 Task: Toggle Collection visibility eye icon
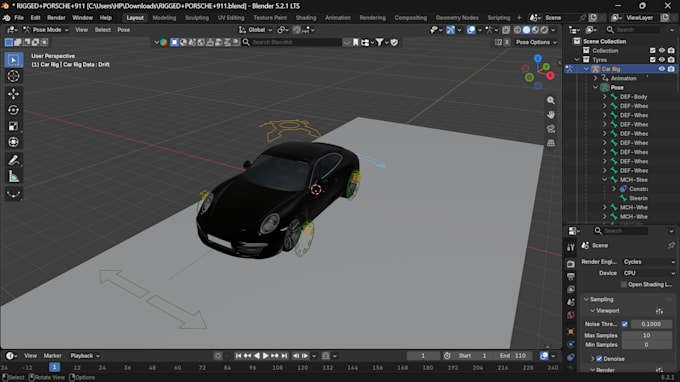[x=662, y=51]
